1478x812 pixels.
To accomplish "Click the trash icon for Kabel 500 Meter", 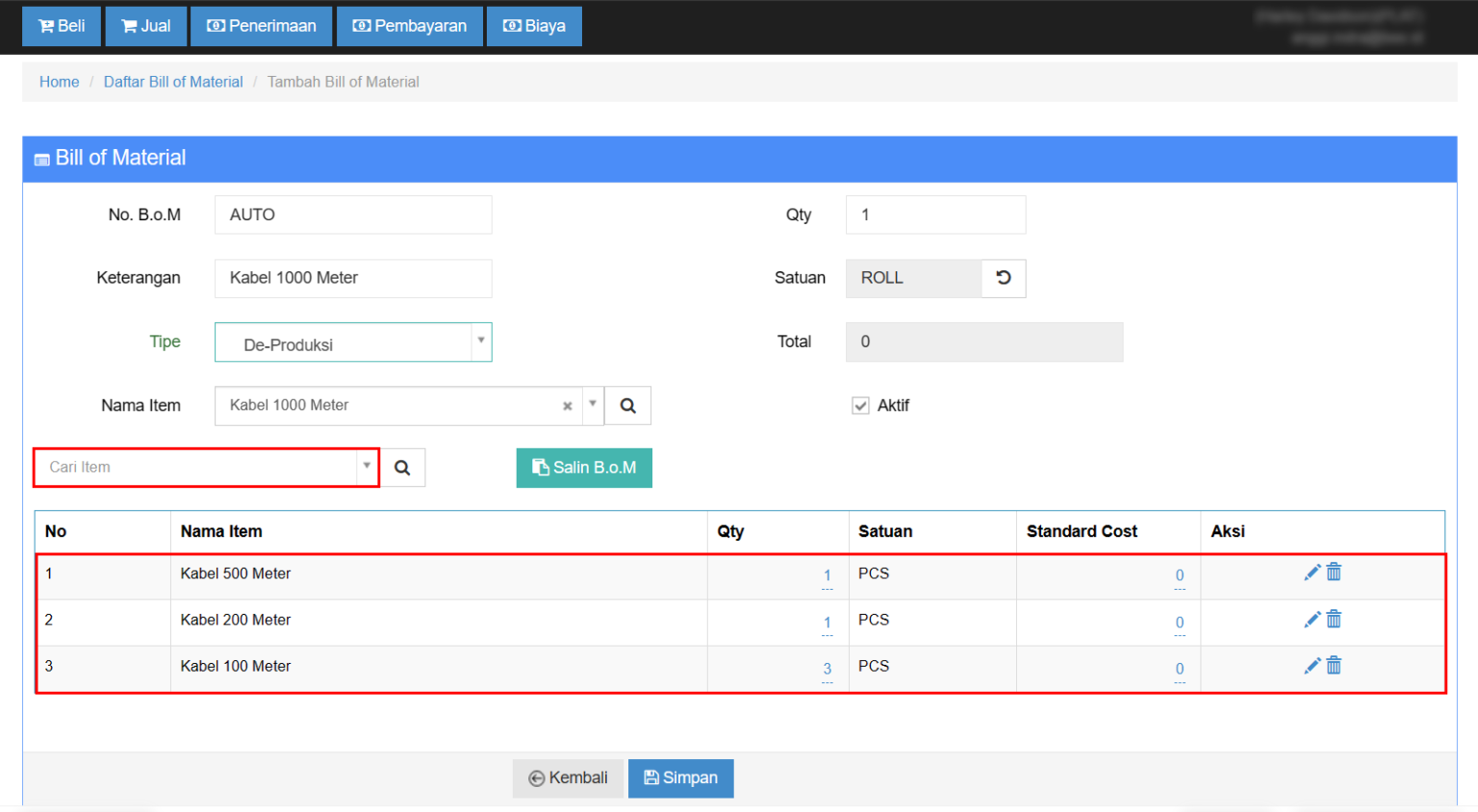I will [x=1334, y=571].
